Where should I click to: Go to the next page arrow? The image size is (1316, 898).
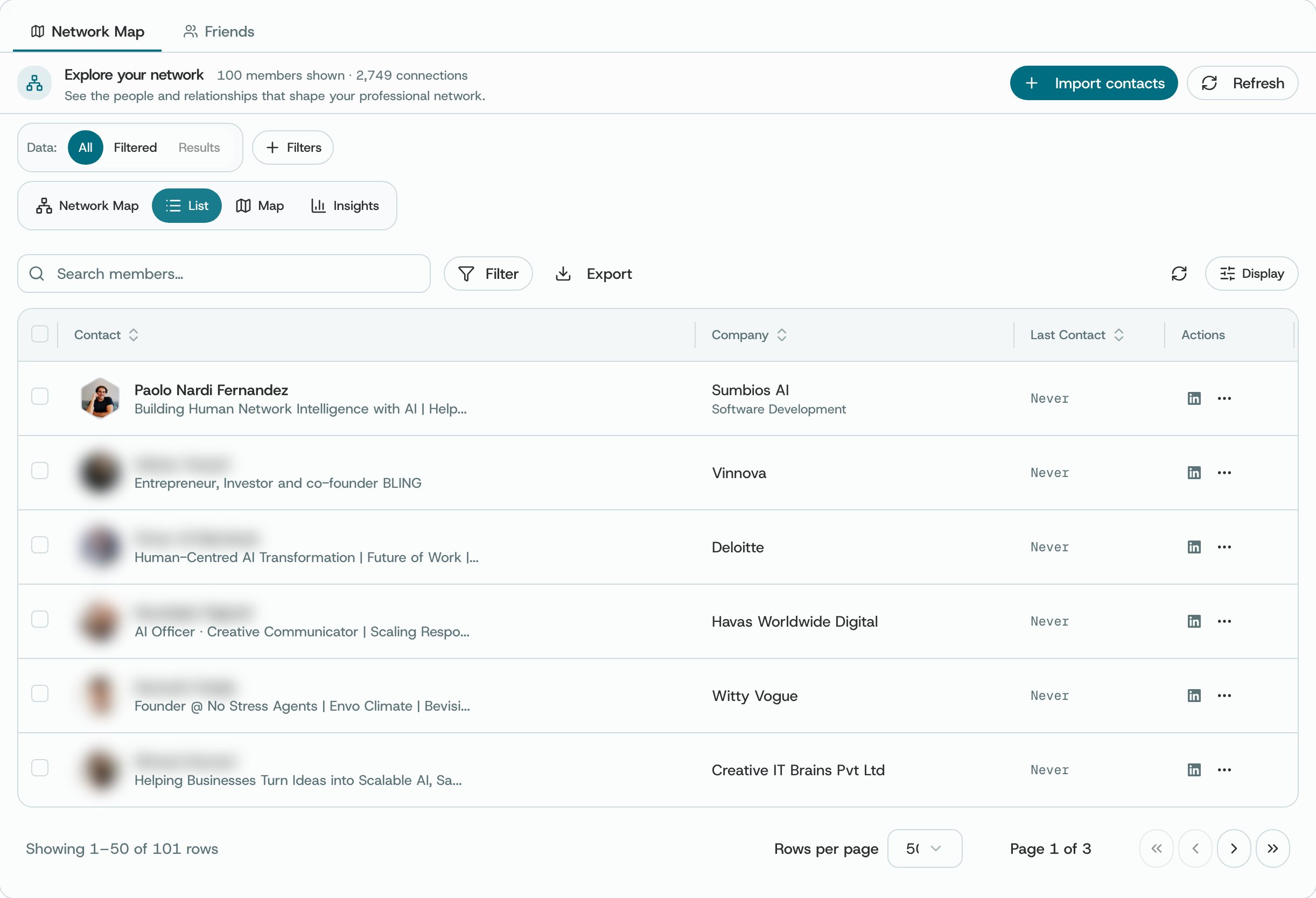[x=1234, y=848]
